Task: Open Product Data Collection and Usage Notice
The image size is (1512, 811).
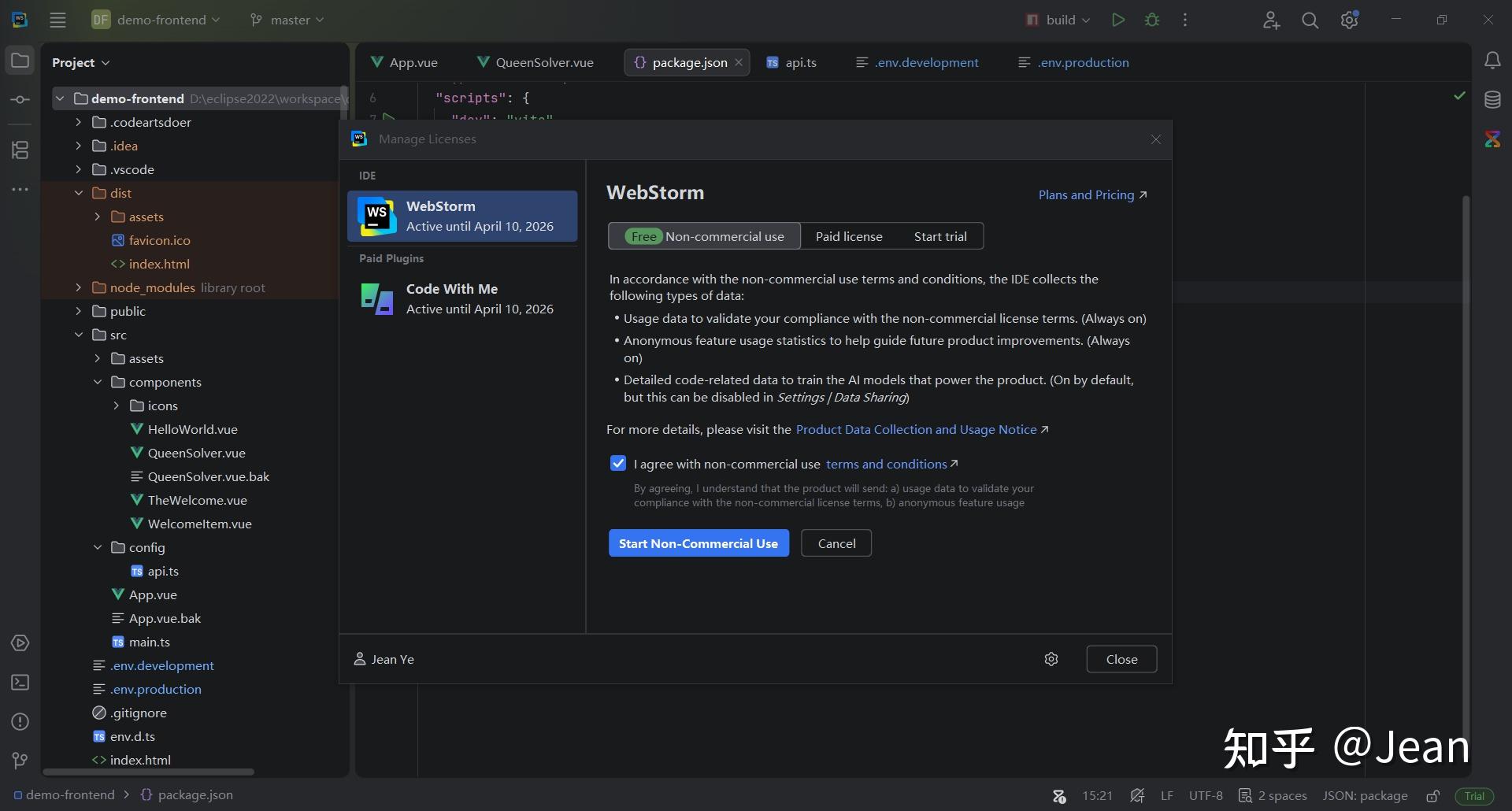Action: click(921, 429)
